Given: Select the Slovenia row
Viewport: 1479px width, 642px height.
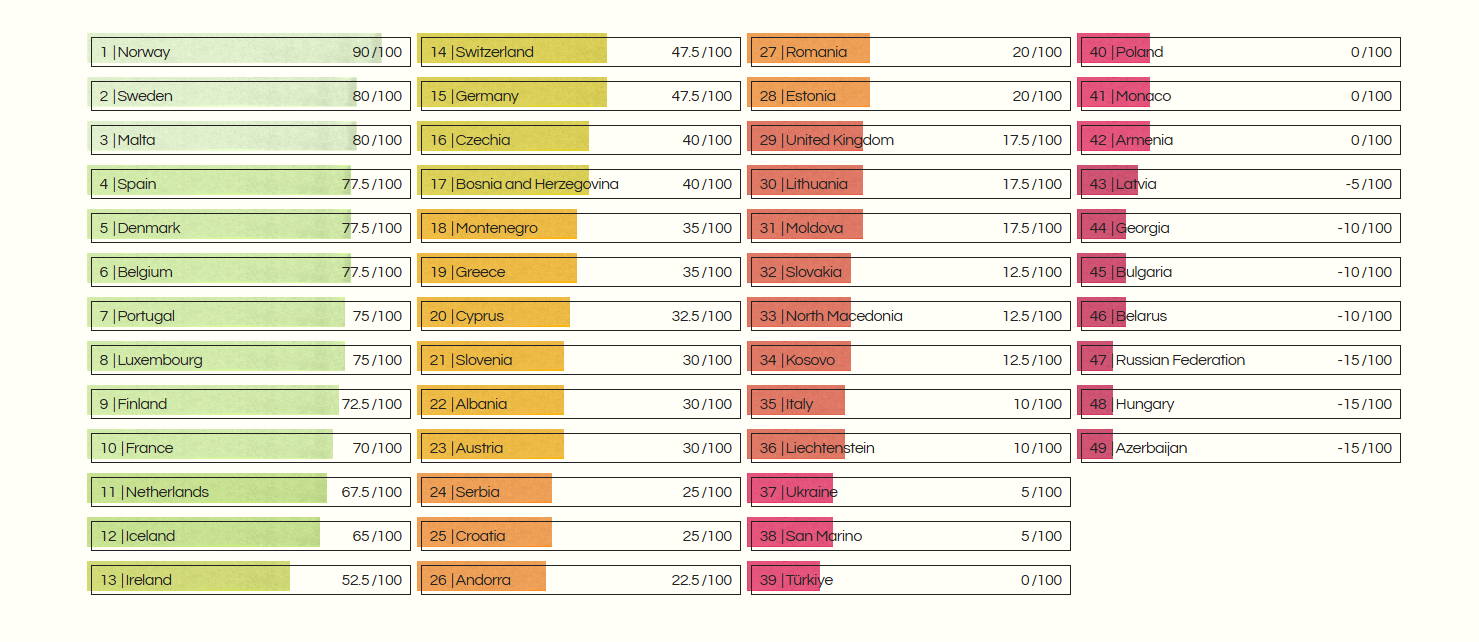Looking at the screenshot, I should coord(581,360).
